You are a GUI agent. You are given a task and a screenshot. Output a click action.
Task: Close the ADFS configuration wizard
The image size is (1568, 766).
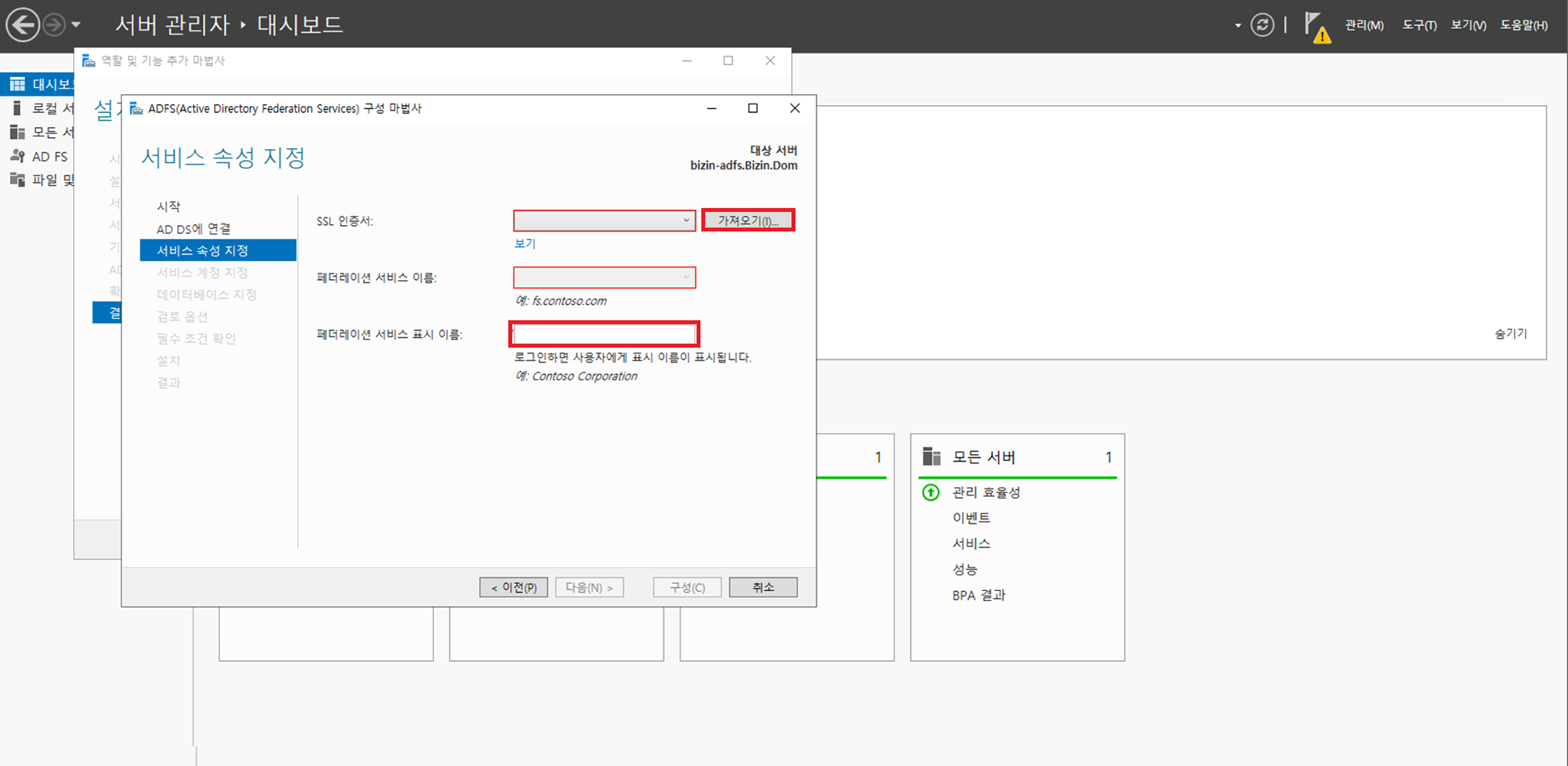click(795, 108)
